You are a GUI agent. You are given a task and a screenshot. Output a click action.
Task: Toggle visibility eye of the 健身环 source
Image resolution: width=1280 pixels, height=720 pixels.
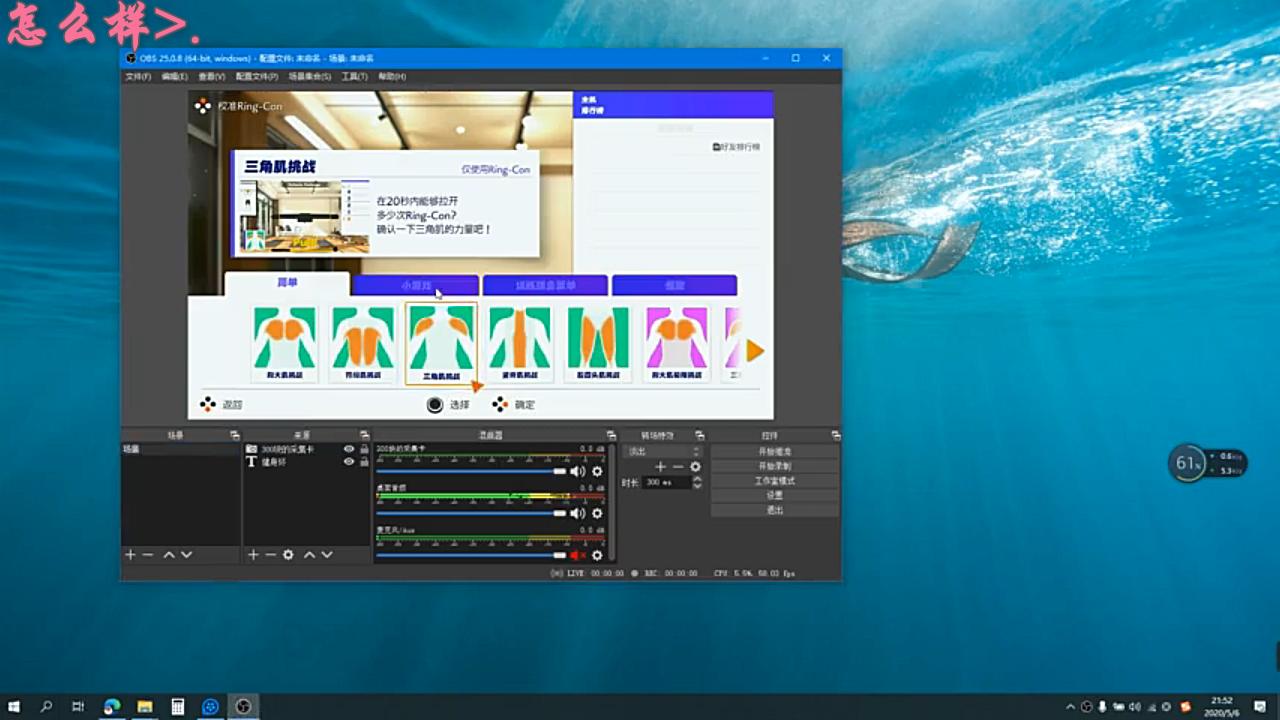pos(349,462)
